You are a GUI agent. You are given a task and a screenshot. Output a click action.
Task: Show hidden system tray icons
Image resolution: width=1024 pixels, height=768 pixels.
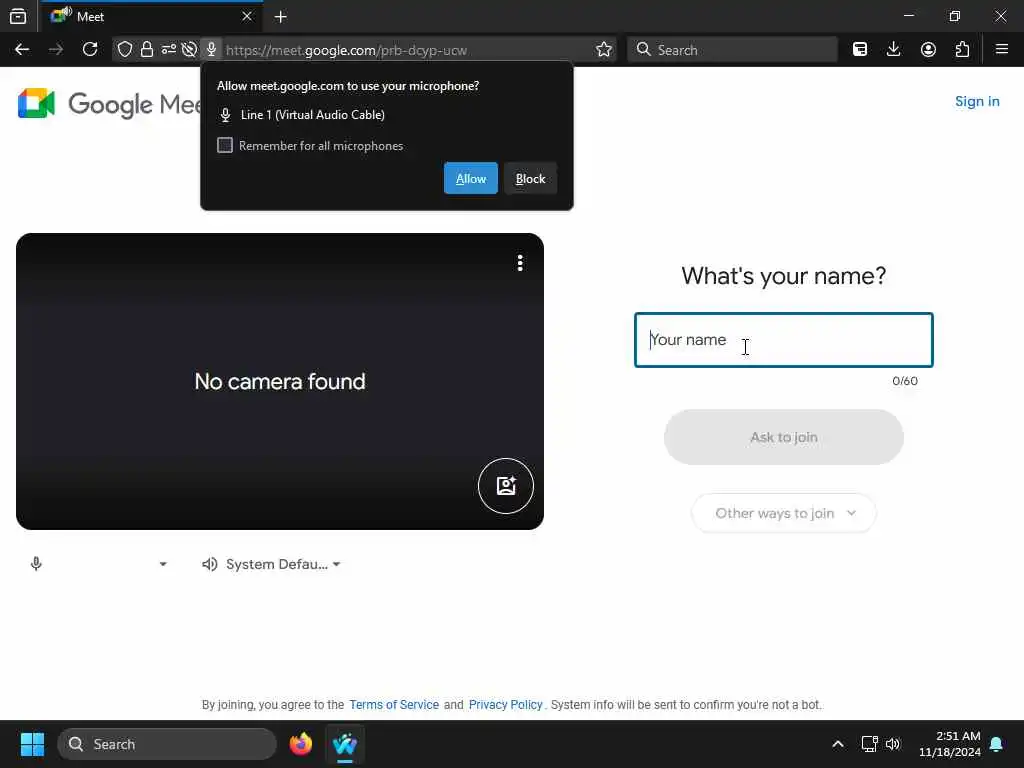[x=837, y=744]
